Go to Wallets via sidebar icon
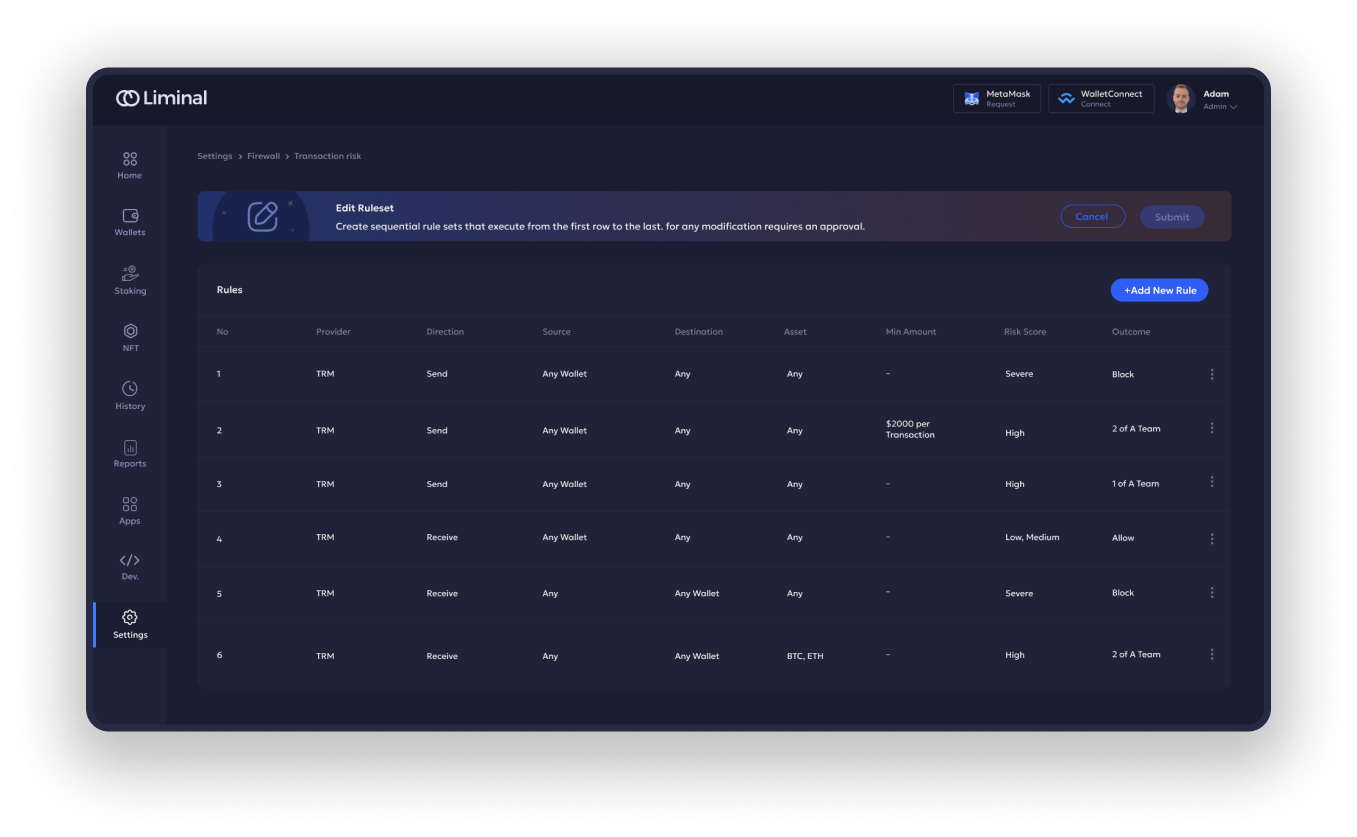This screenshot has width=1357, height=837. click(x=130, y=216)
